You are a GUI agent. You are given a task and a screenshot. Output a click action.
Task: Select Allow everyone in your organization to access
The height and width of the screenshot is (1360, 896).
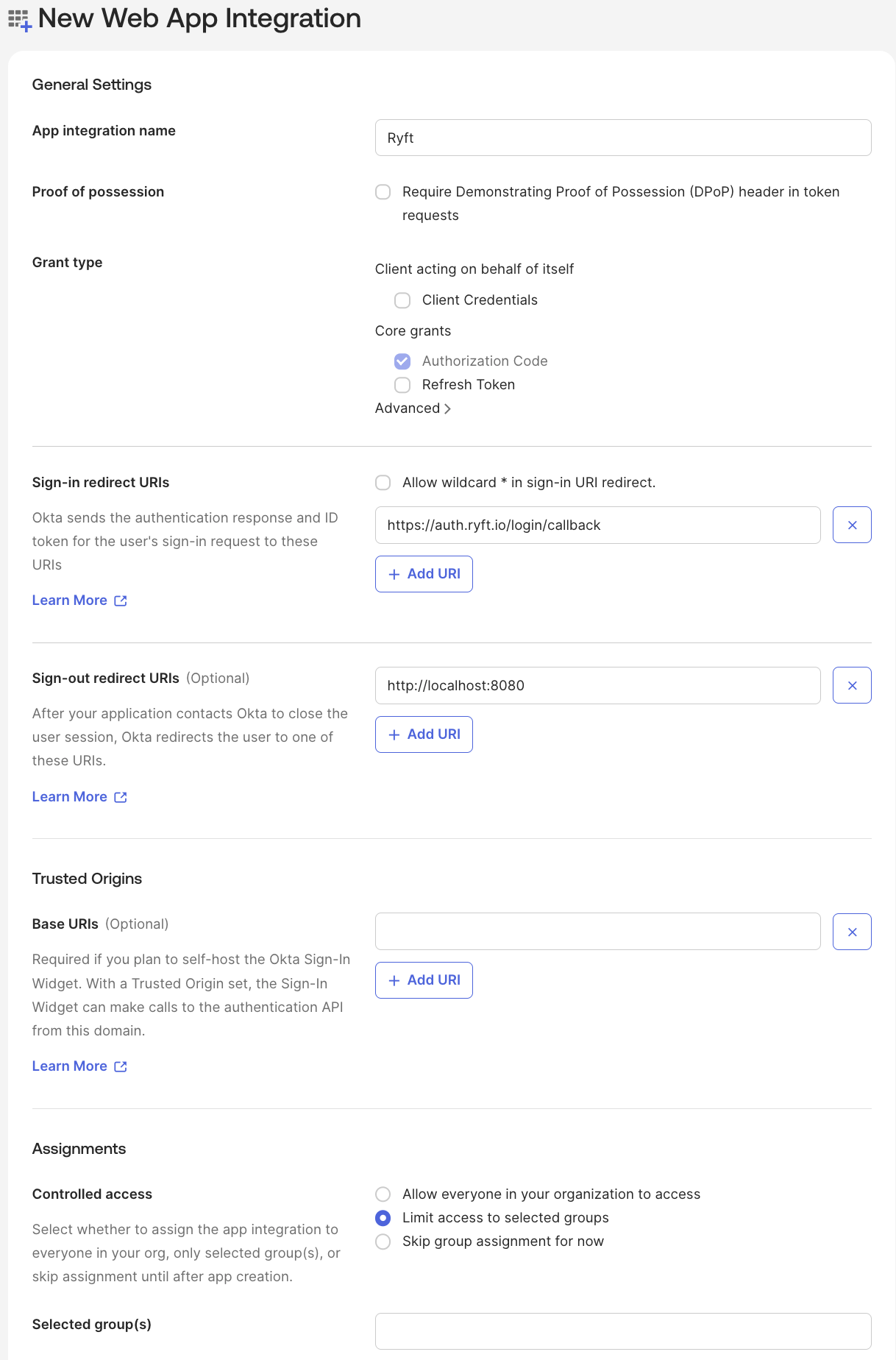point(383,1194)
